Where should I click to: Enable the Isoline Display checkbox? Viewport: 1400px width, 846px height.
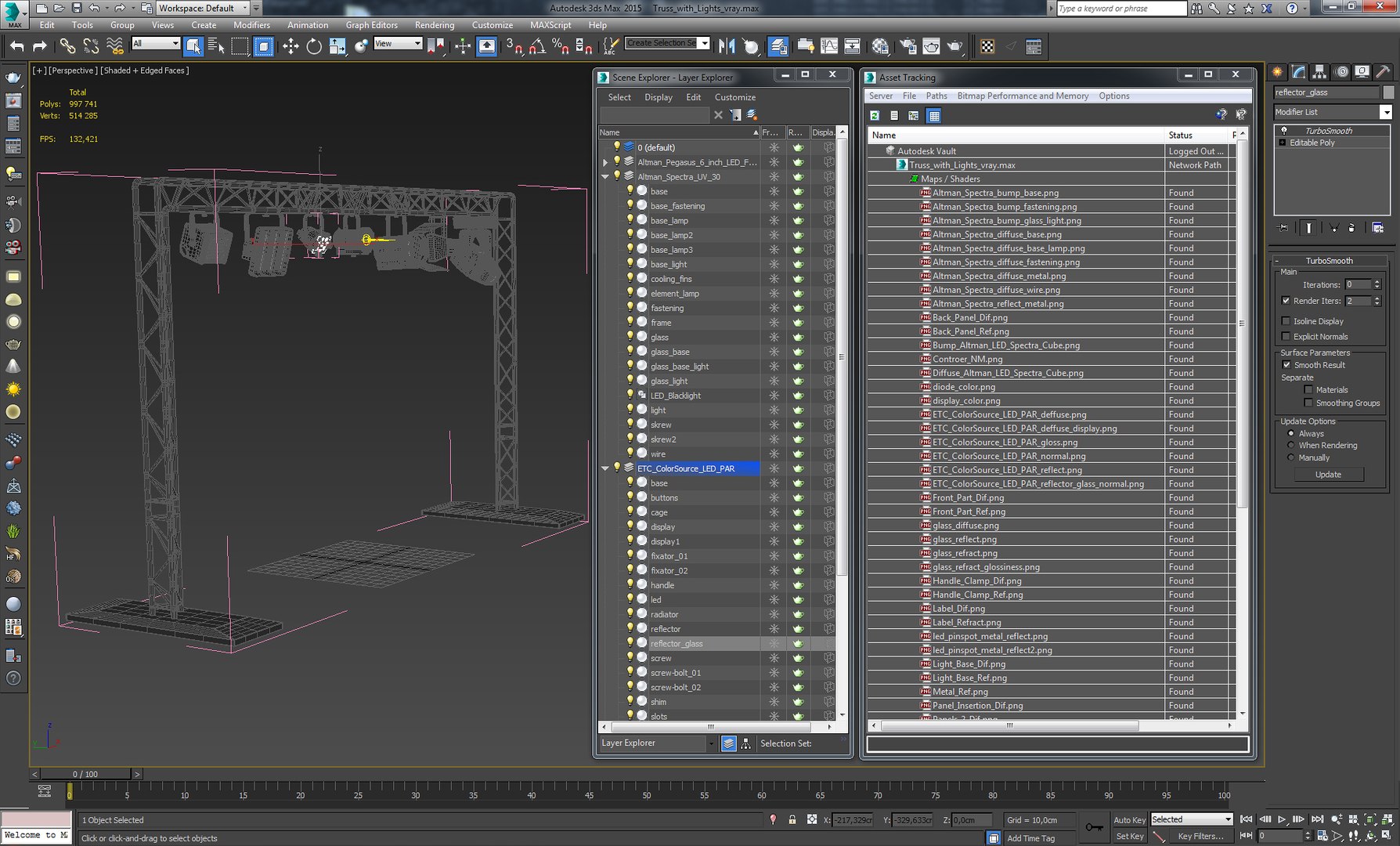click(x=1286, y=321)
